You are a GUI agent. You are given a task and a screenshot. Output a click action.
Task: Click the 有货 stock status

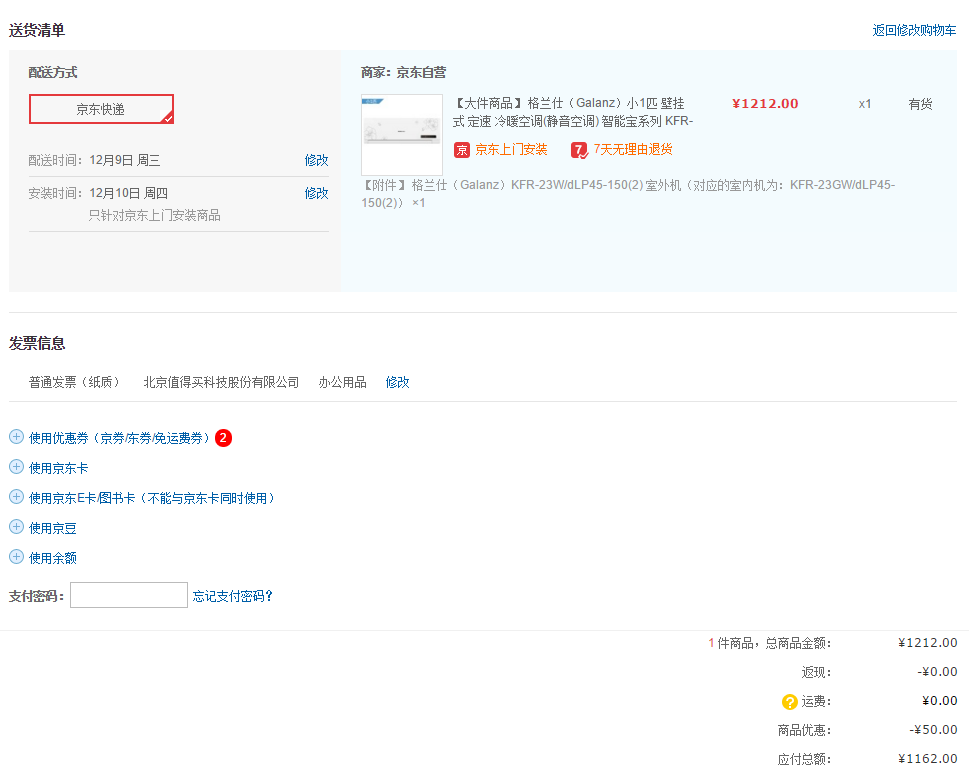[920, 104]
